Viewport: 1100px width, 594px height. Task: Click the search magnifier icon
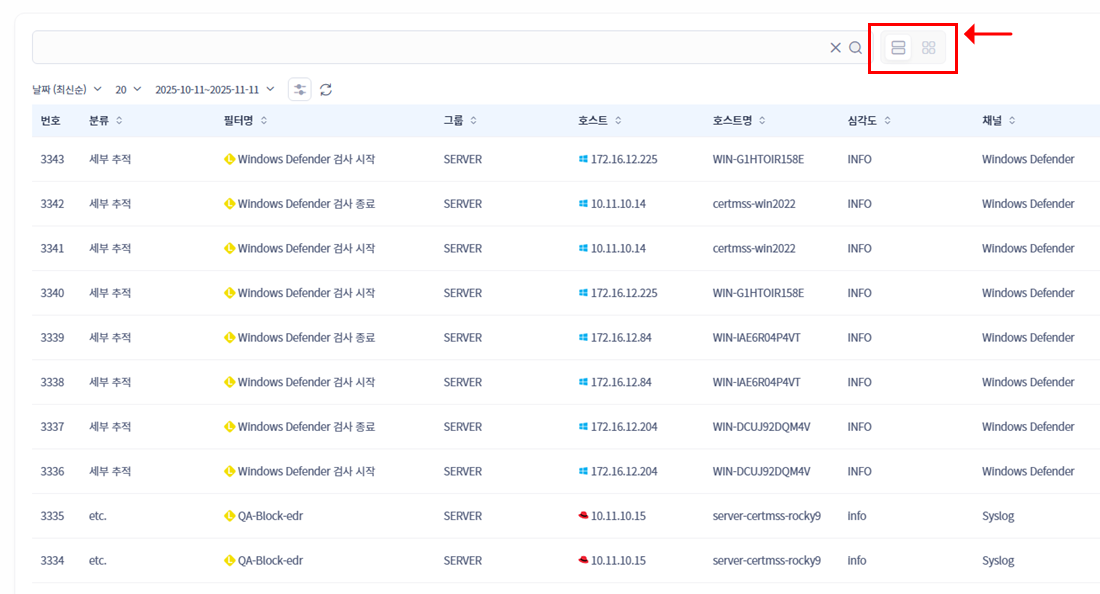point(855,48)
